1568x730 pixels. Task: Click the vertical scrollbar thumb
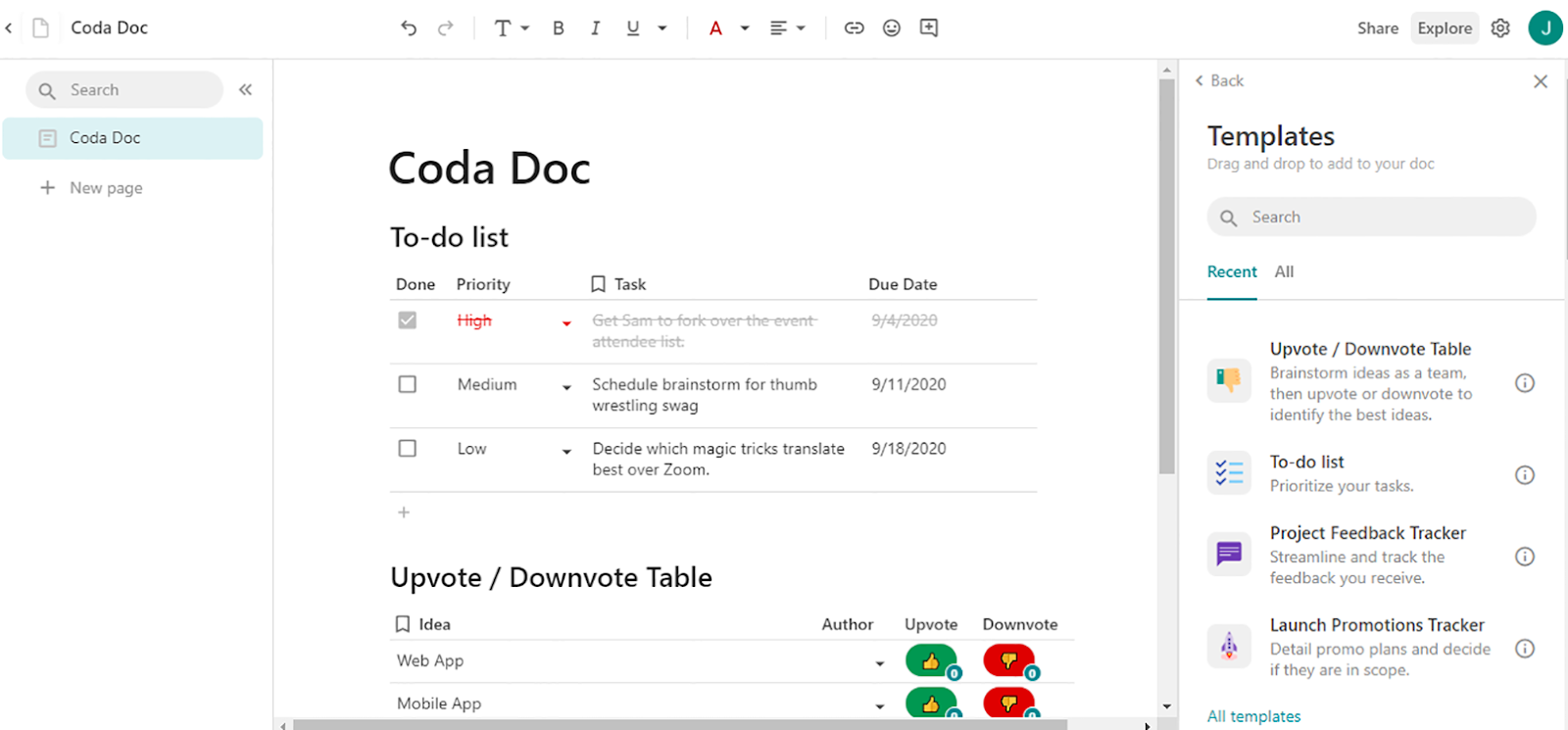point(1166,276)
